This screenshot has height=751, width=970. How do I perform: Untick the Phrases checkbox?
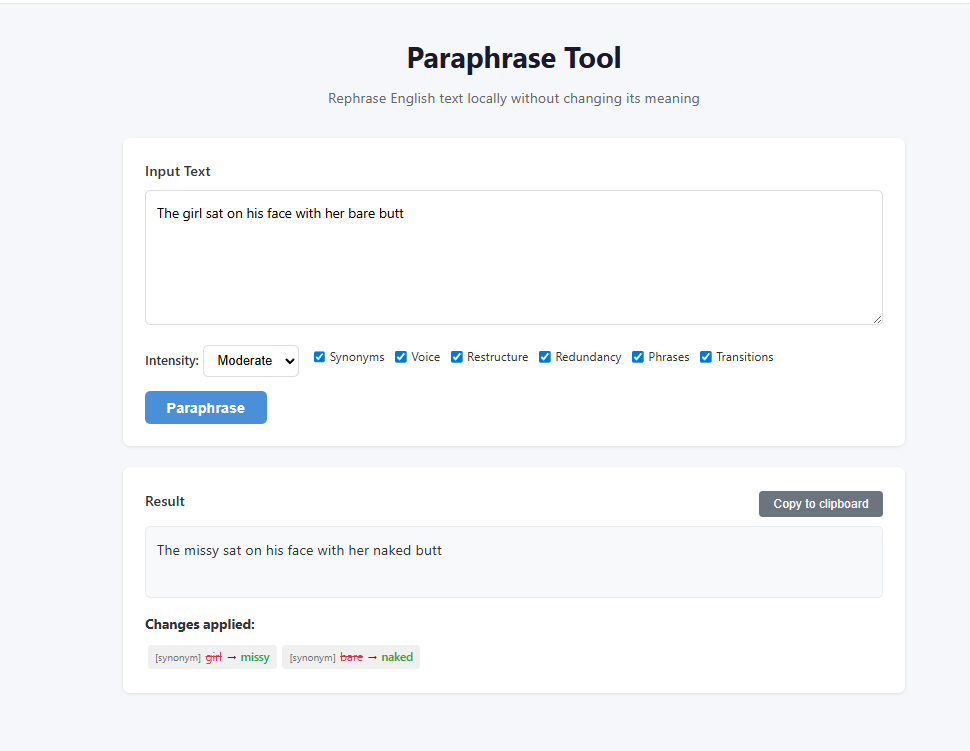(638, 357)
